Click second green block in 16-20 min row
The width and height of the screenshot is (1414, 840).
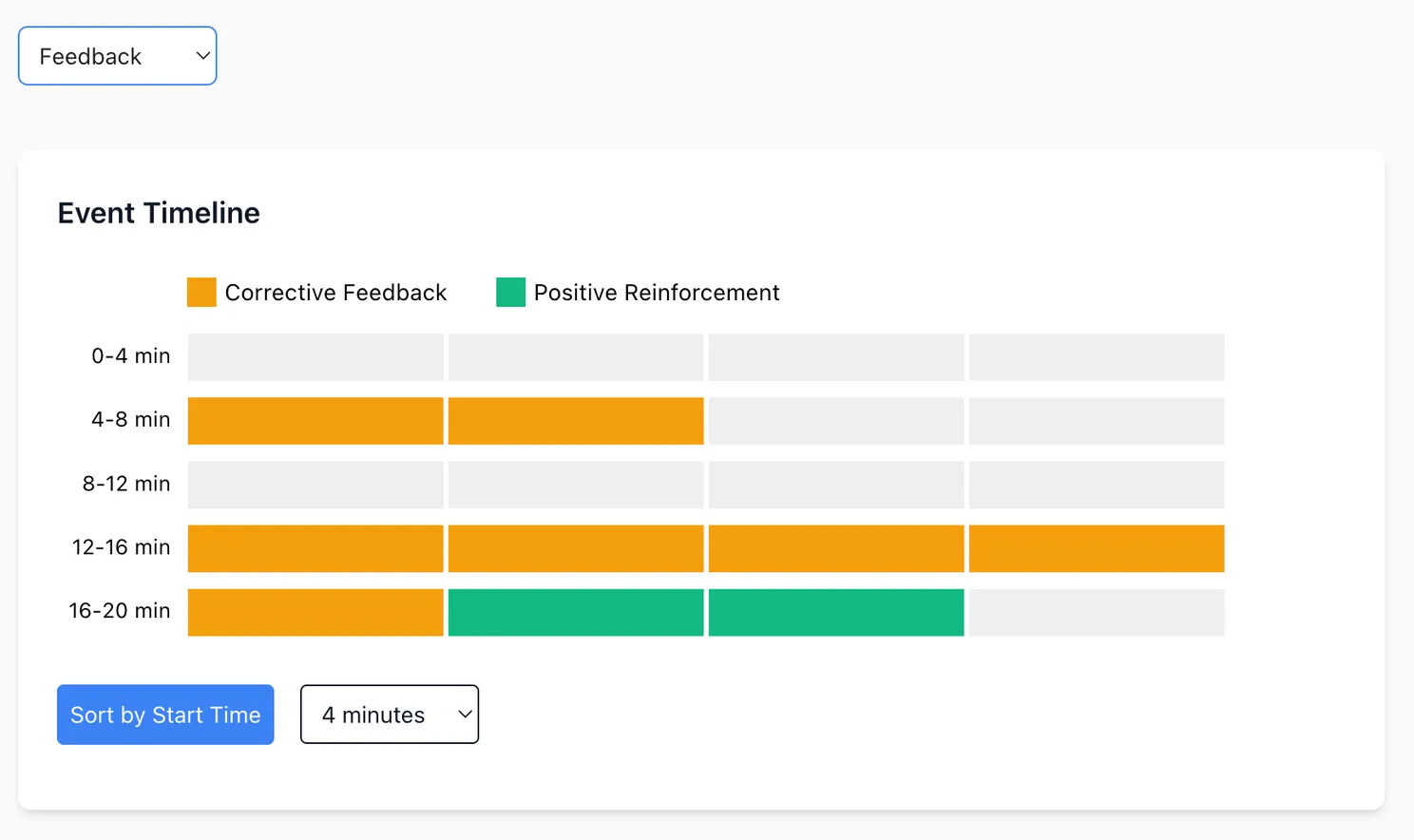(x=836, y=613)
